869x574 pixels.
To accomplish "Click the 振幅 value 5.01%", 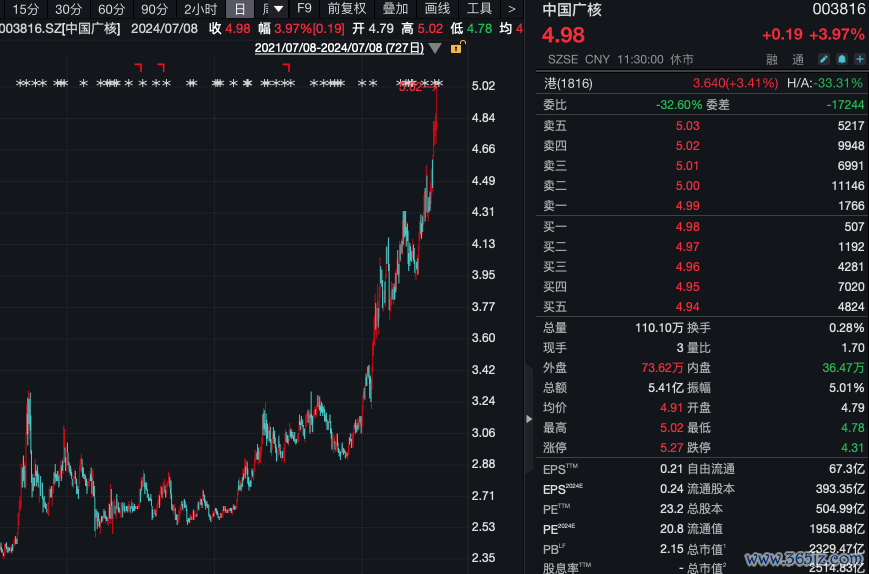I will click(x=847, y=388).
